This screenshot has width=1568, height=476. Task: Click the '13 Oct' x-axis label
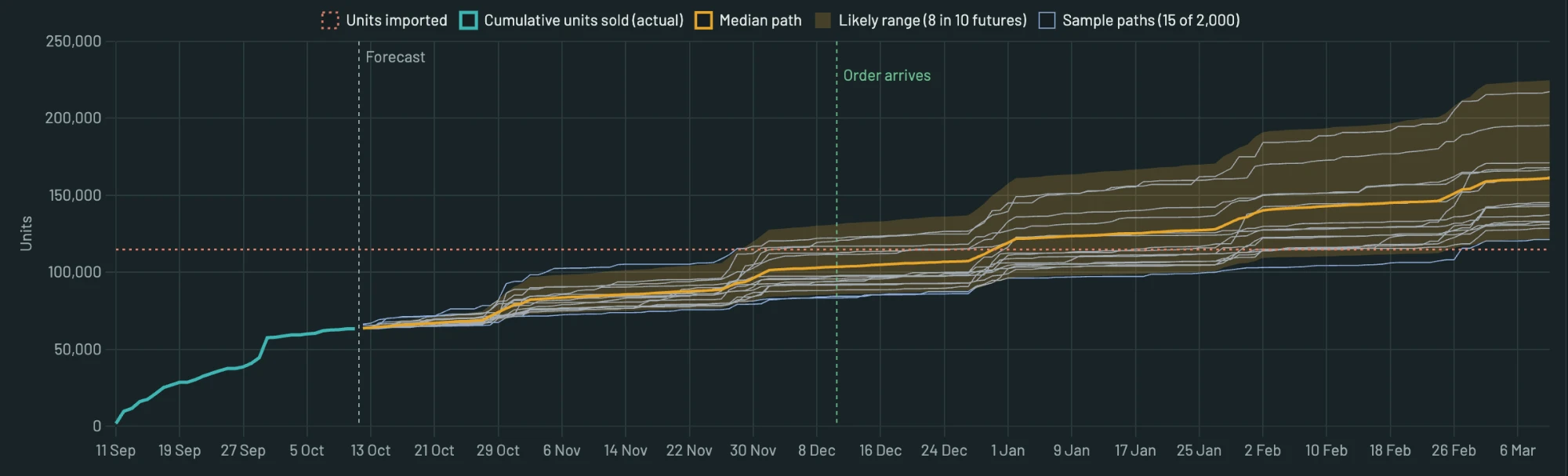coord(370,451)
